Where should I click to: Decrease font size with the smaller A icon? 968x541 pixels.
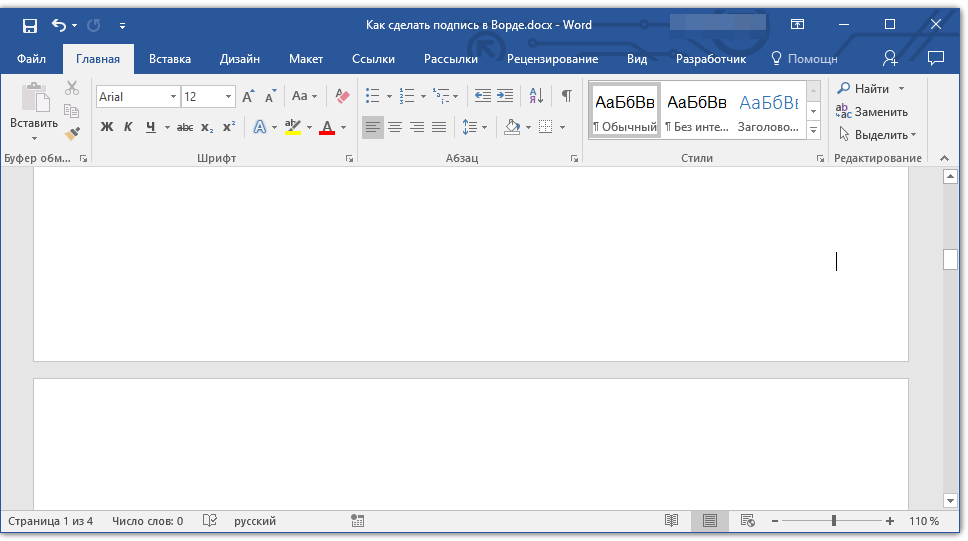[x=270, y=96]
